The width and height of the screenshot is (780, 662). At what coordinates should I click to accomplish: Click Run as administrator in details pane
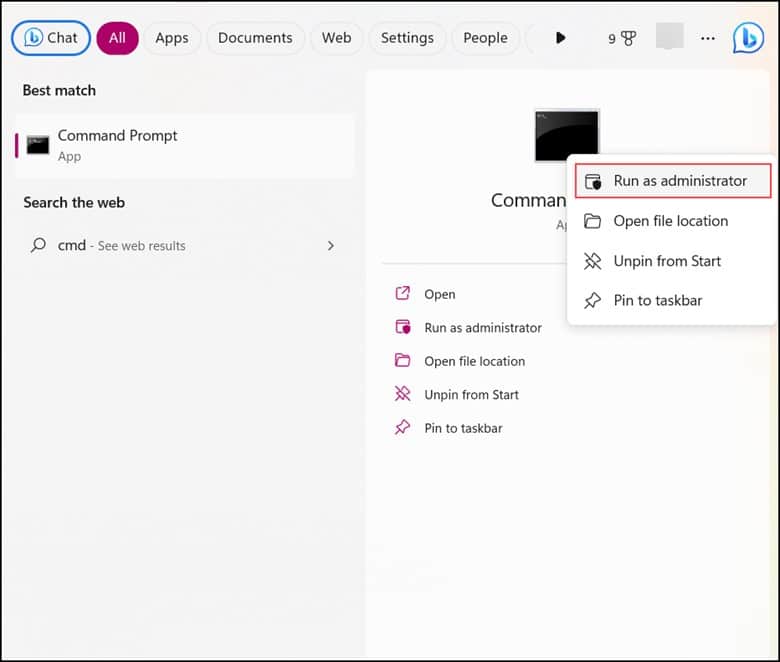[483, 328]
